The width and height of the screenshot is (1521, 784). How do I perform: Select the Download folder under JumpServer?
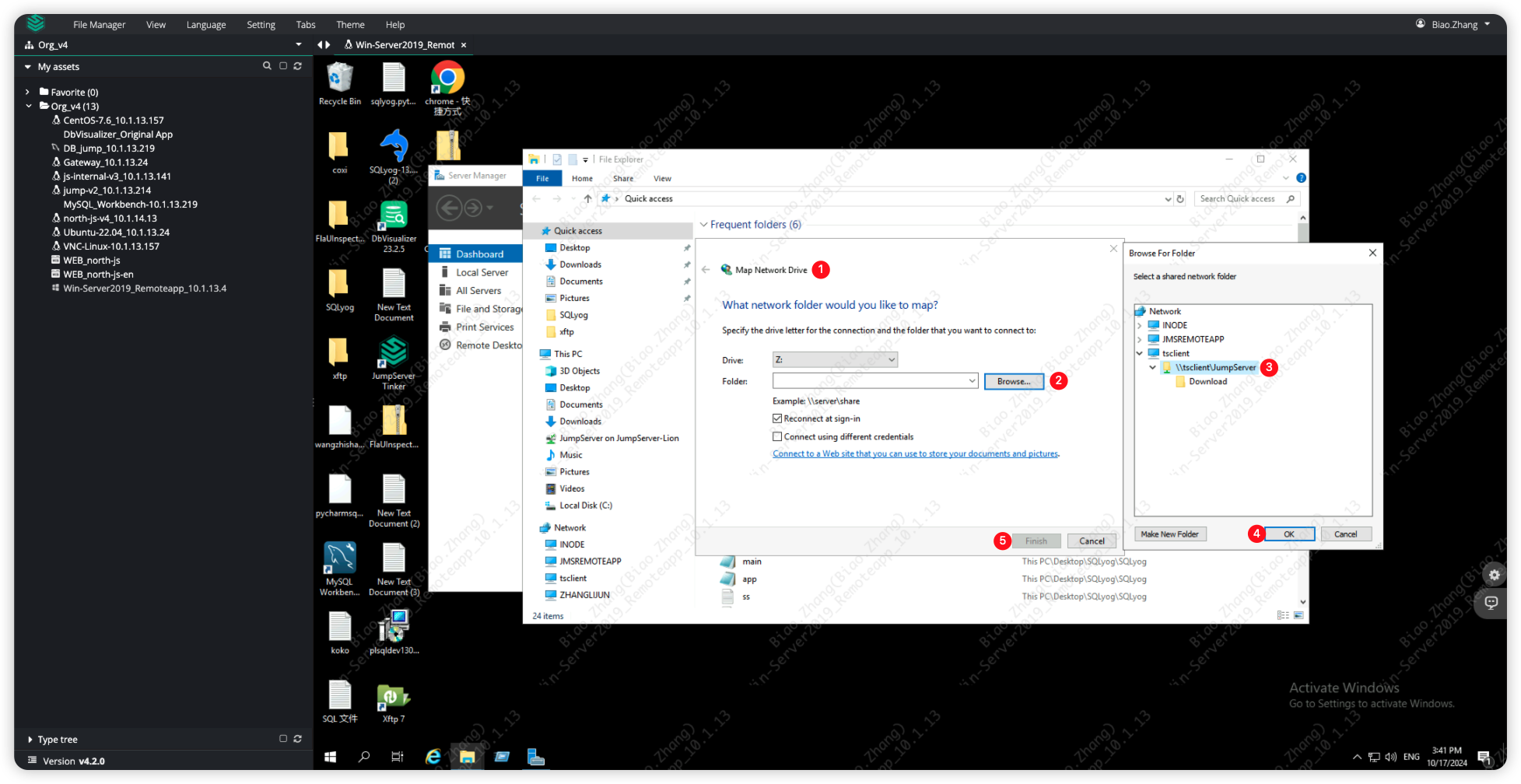coord(1207,382)
